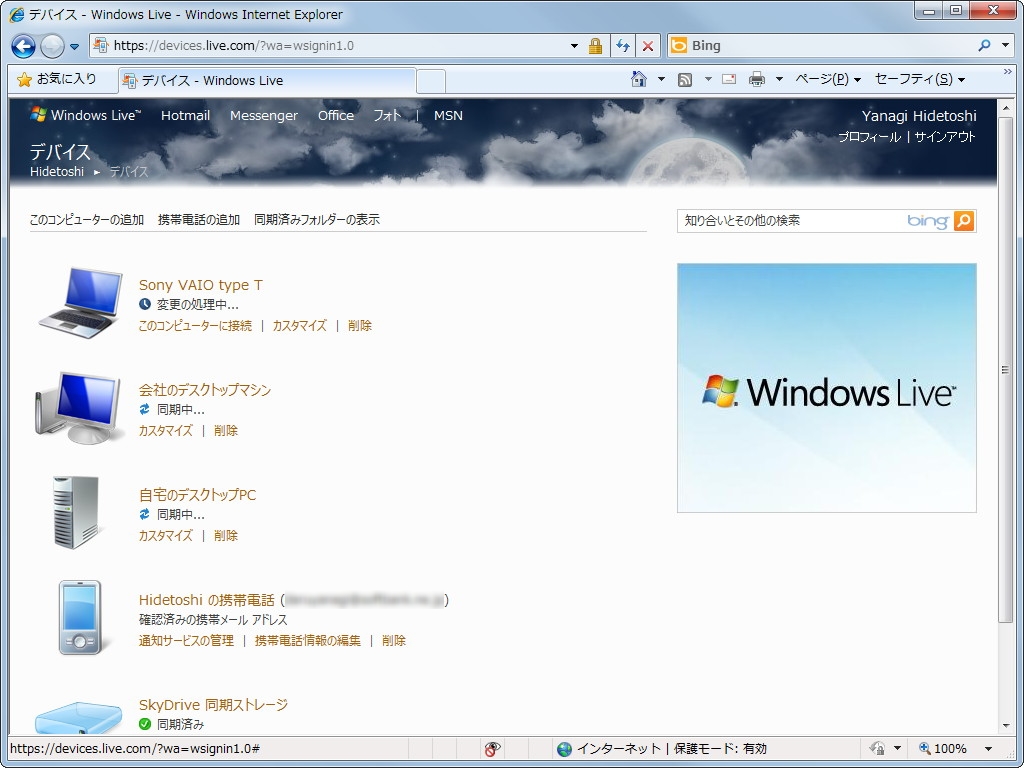Click the orange search icon beside the Bing box
The height and width of the screenshot is (768, 1024).
point(963,220)
